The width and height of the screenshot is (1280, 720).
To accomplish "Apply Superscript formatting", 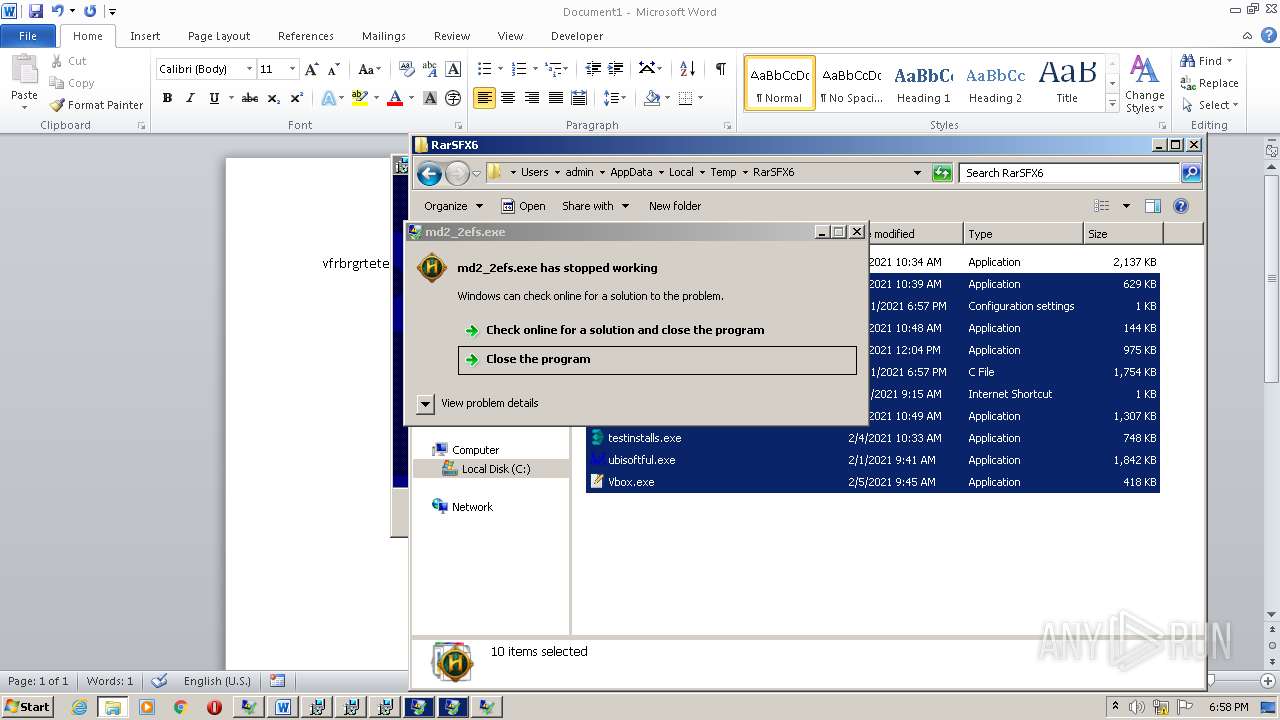I will point(297,98).
